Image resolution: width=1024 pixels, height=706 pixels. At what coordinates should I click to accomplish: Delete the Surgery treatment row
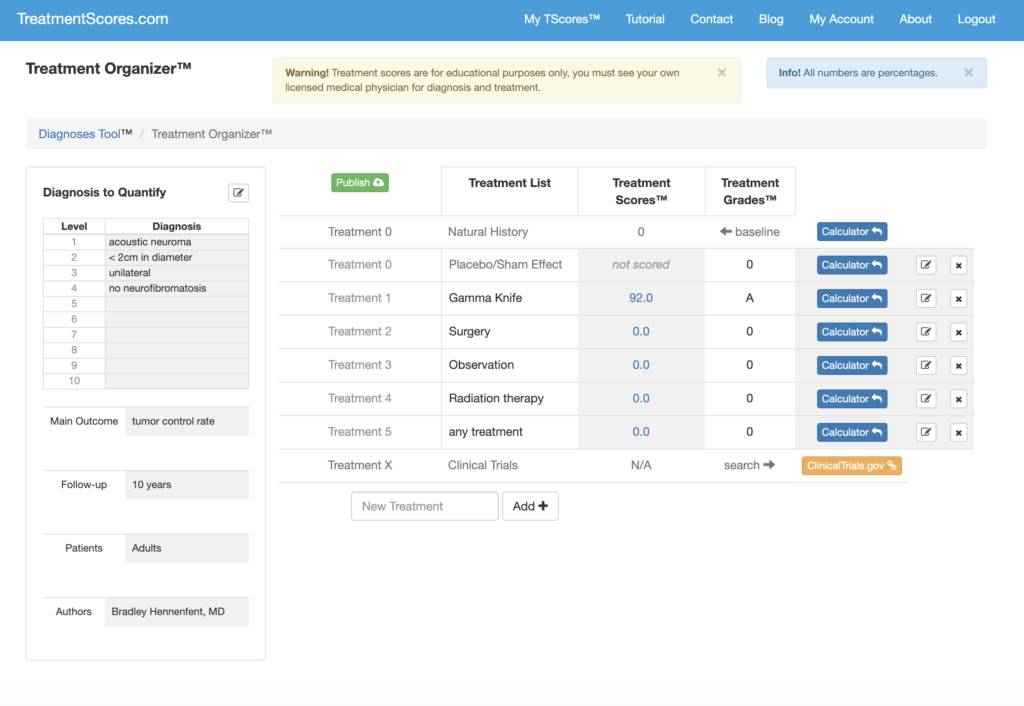[958, 332]
